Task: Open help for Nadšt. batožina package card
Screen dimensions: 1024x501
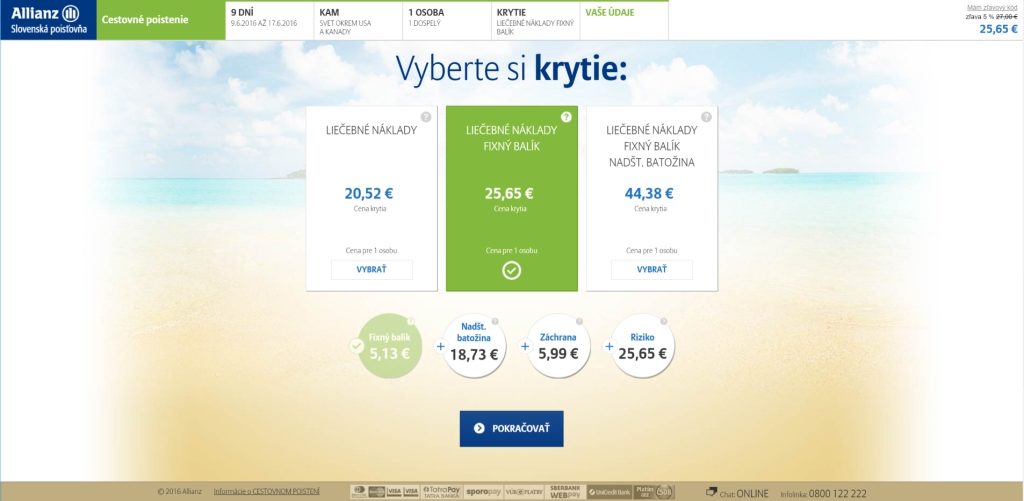Action: pyautogui.click(x=706, y=117)
